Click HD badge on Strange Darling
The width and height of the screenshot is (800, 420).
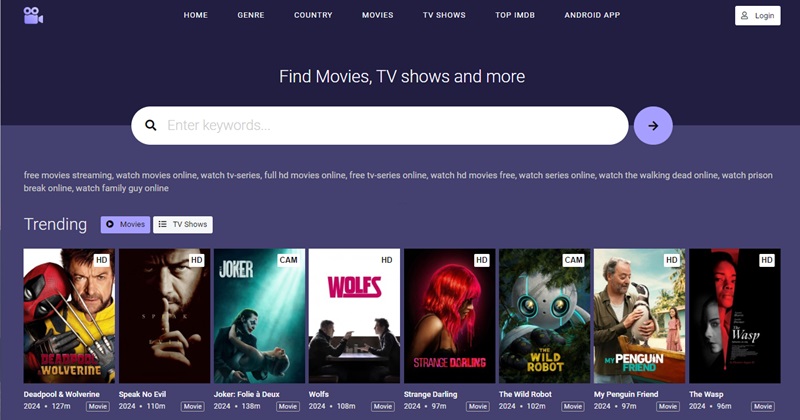(482, 260)
